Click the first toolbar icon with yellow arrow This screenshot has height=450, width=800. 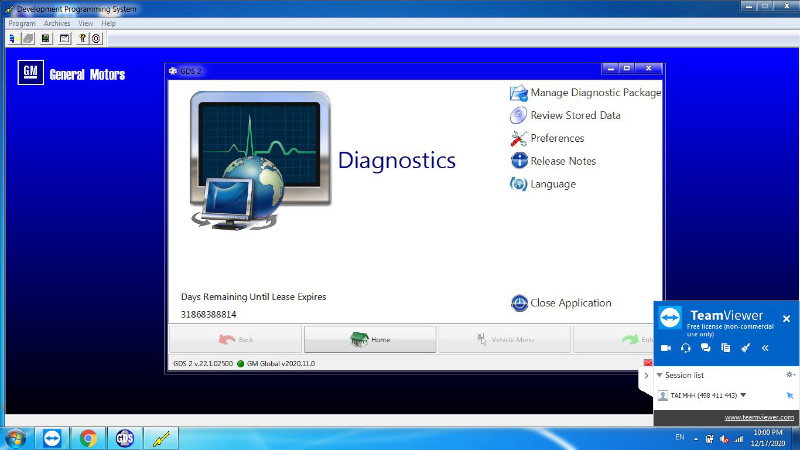[14, 38]
